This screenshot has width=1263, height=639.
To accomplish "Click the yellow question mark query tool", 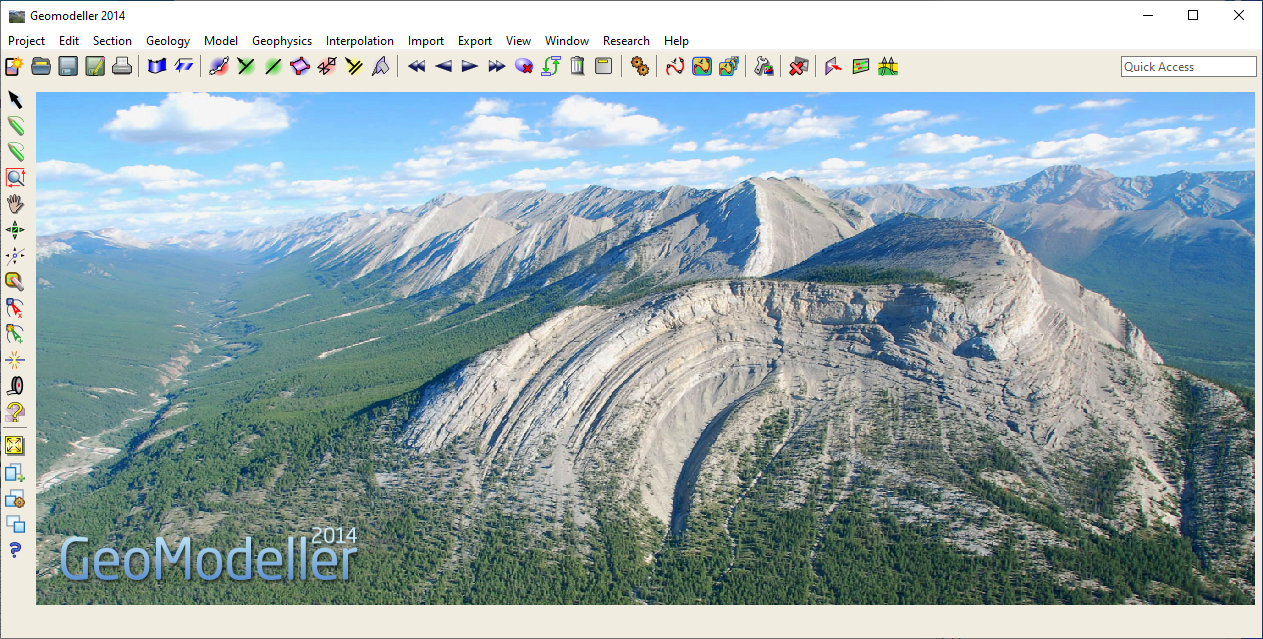I will 16,412.
